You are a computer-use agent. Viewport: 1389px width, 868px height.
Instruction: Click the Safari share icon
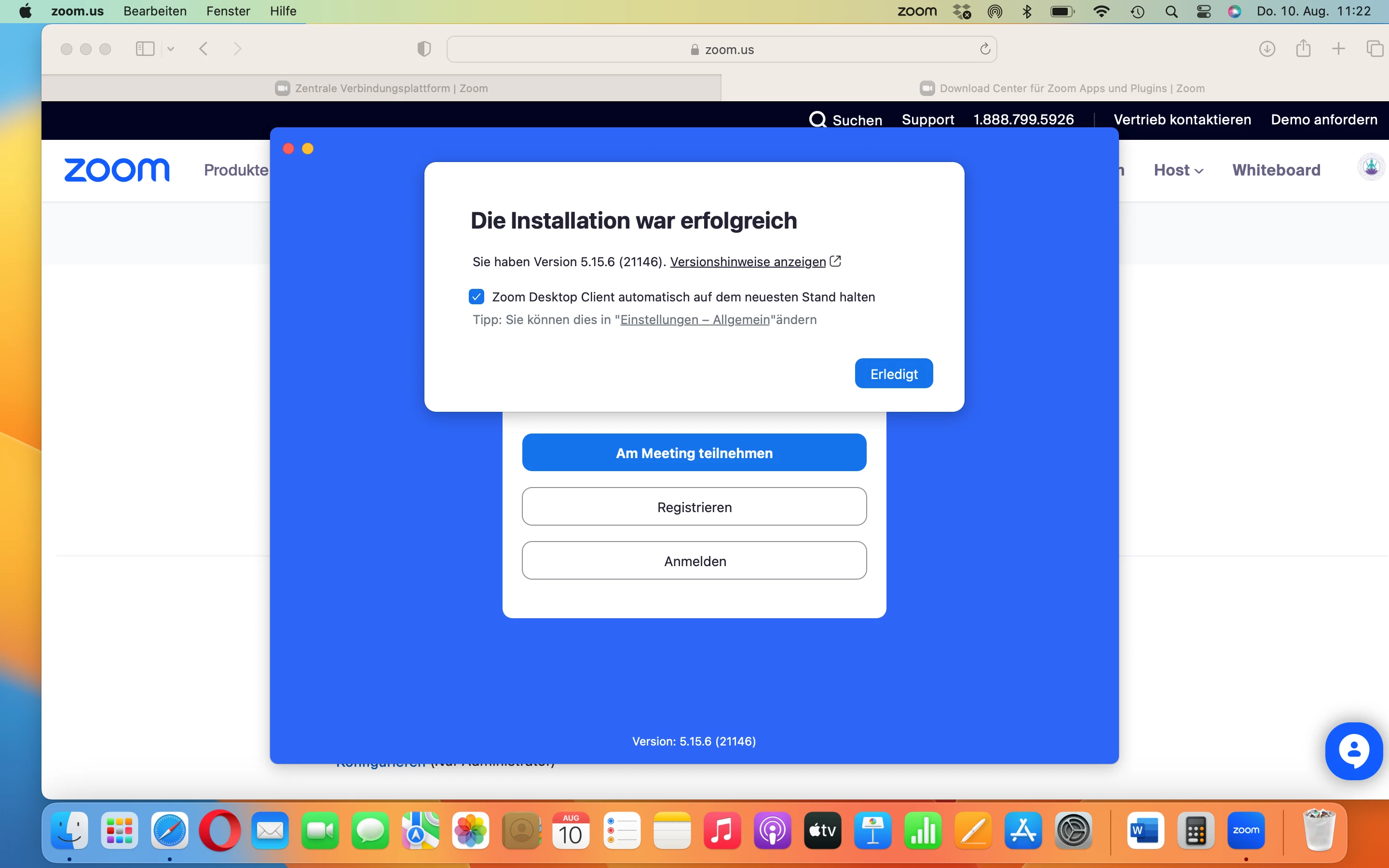[1303, 49]
